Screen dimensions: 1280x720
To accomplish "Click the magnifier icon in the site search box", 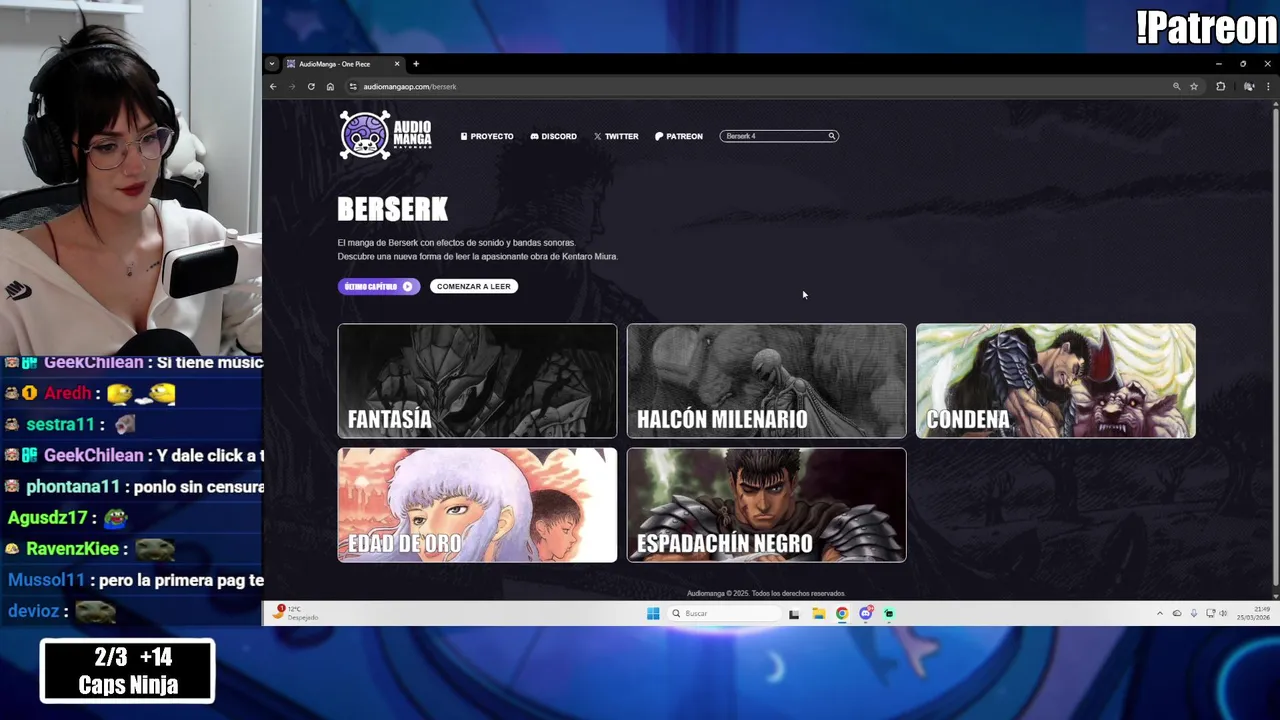I will [x=831, y=136].
